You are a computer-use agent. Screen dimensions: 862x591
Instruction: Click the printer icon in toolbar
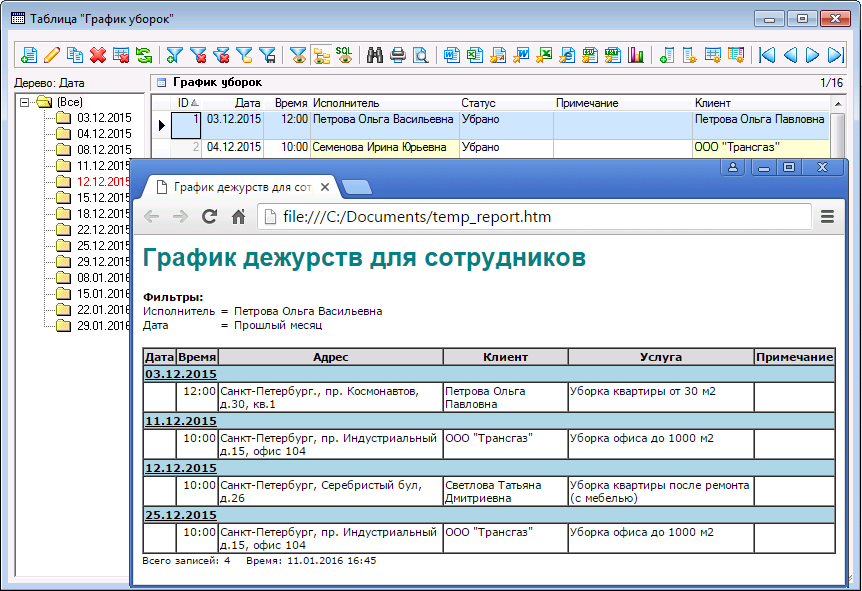[398, 55]
